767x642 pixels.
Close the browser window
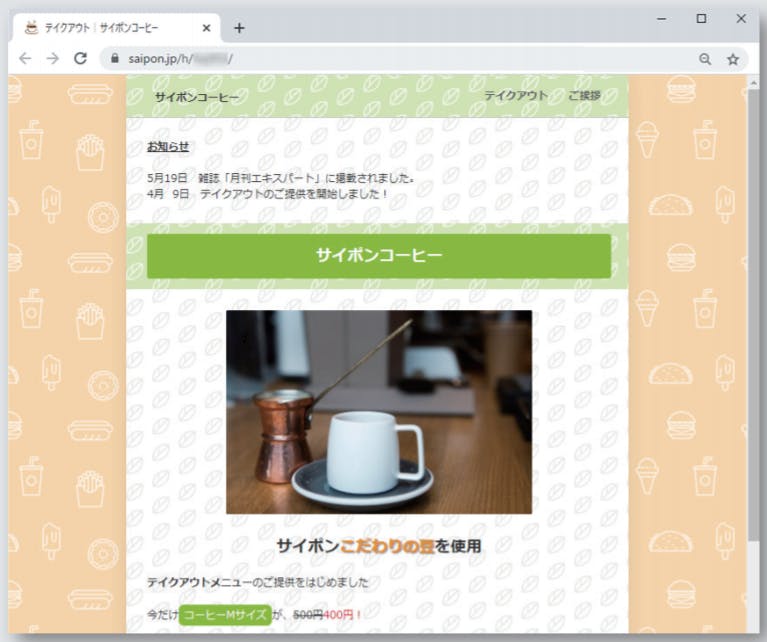click(x=741, y=19)
